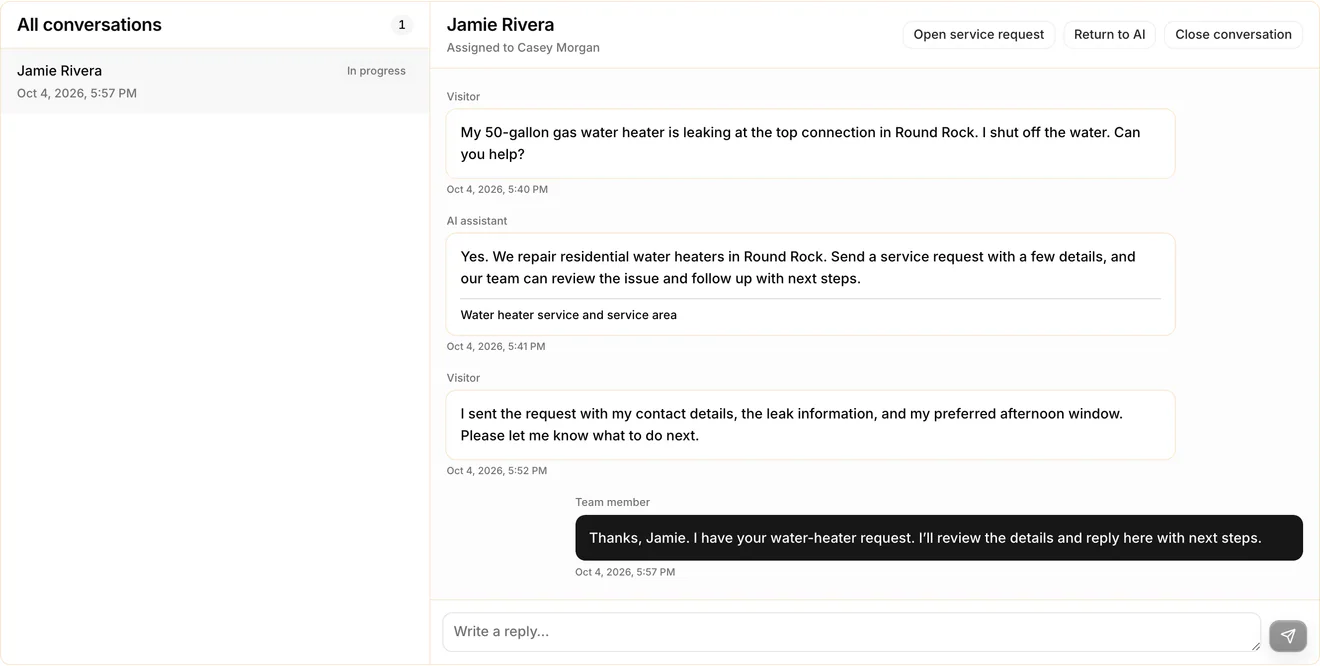Close conversation with Jamie Rivera
The image size is (1320, 666).
[x=1233, y=34]
